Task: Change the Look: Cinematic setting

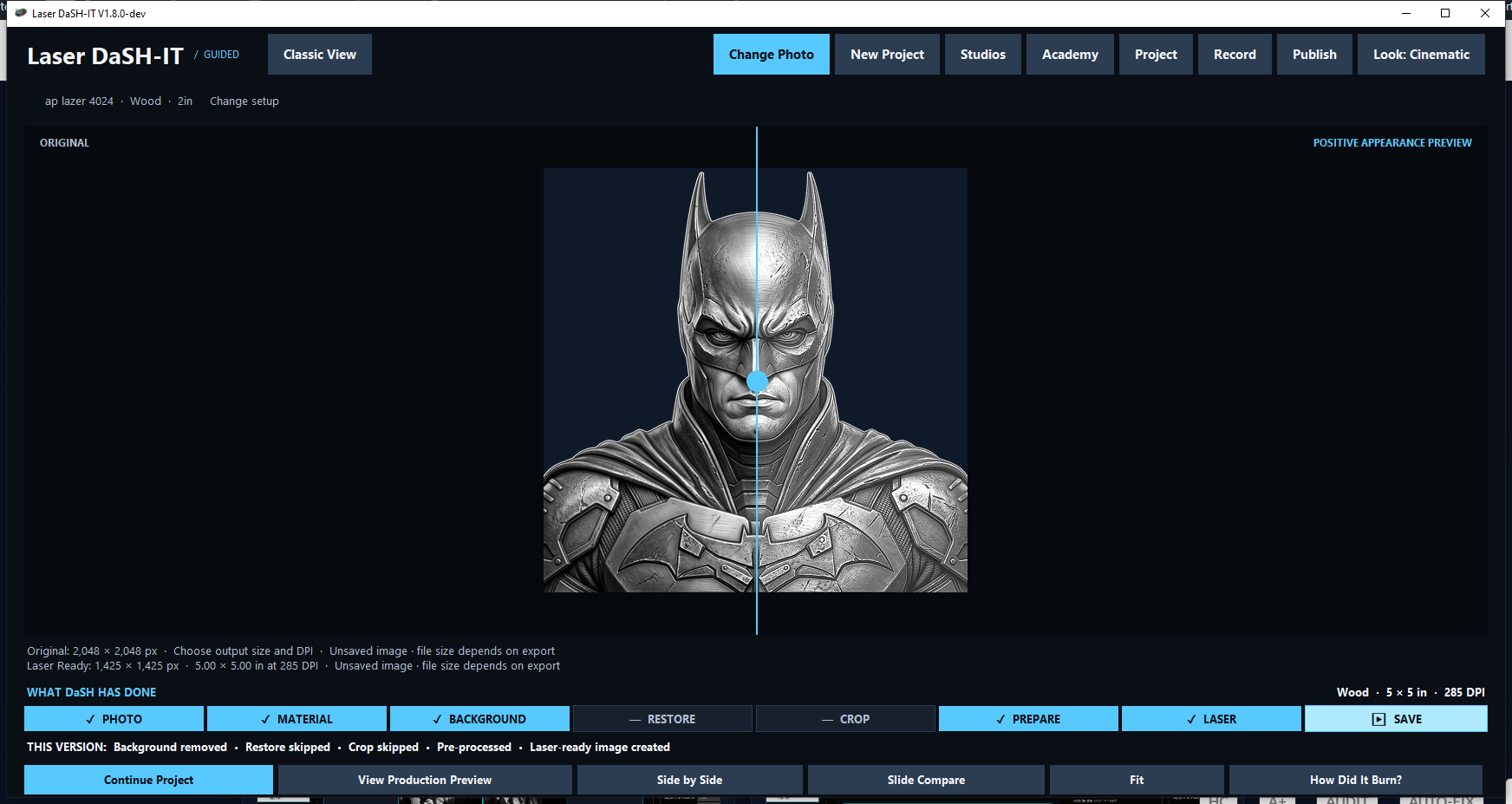Action: tap(1421, 55)
